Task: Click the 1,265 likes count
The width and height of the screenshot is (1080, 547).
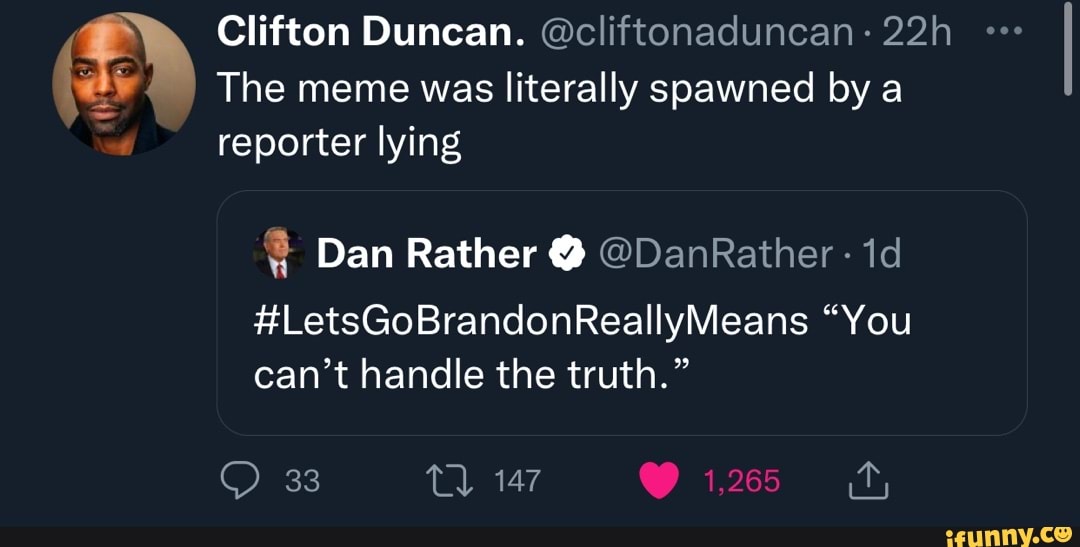Action: [741, 482]
